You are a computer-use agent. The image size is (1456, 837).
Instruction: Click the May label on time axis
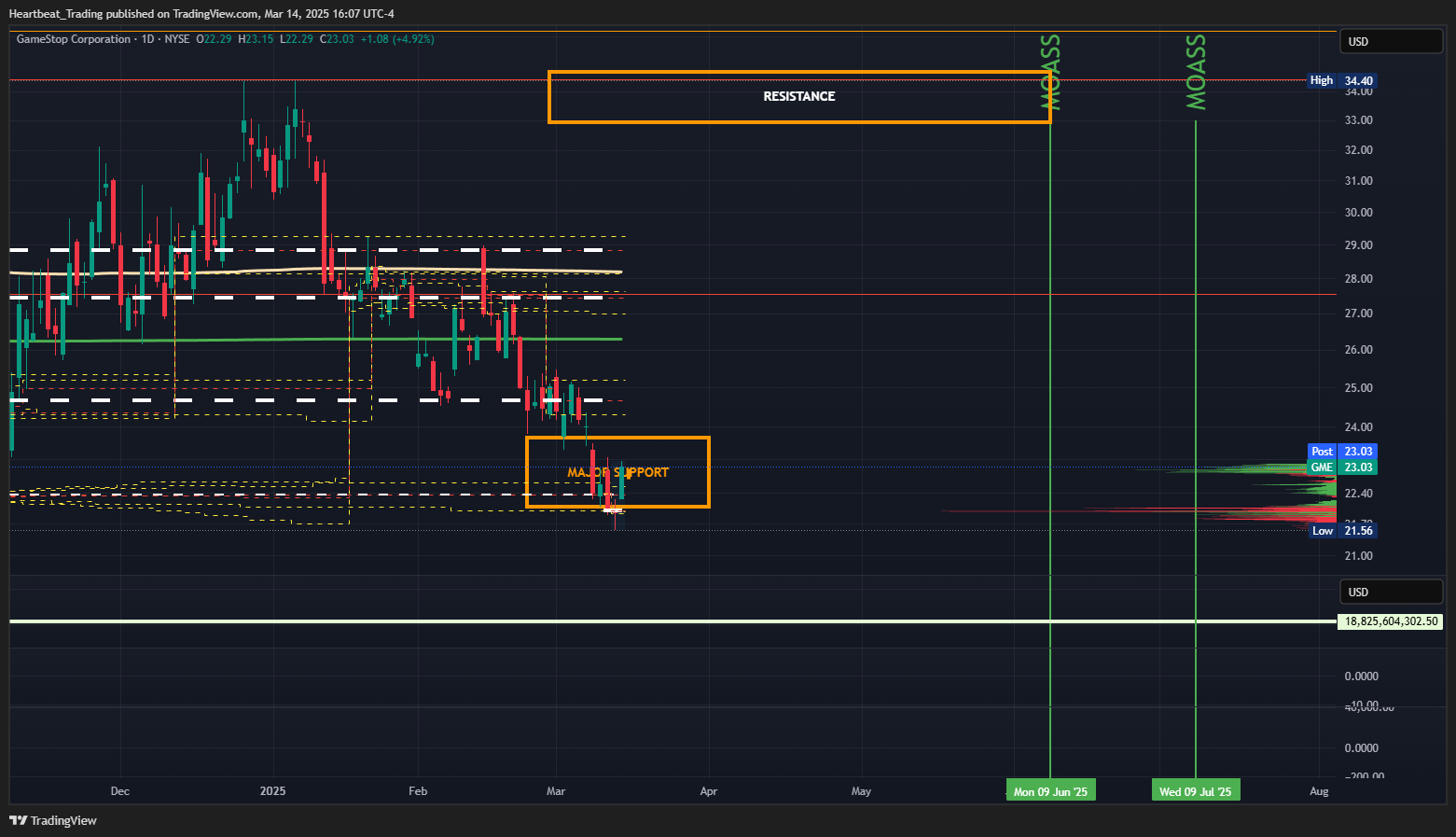861,791
